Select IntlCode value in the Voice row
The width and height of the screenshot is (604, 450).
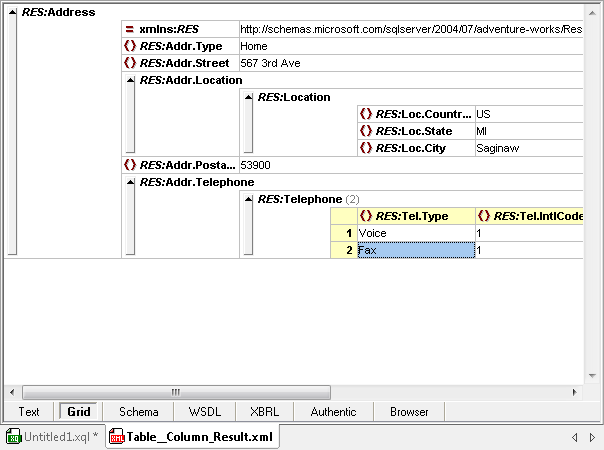[529, 233]
